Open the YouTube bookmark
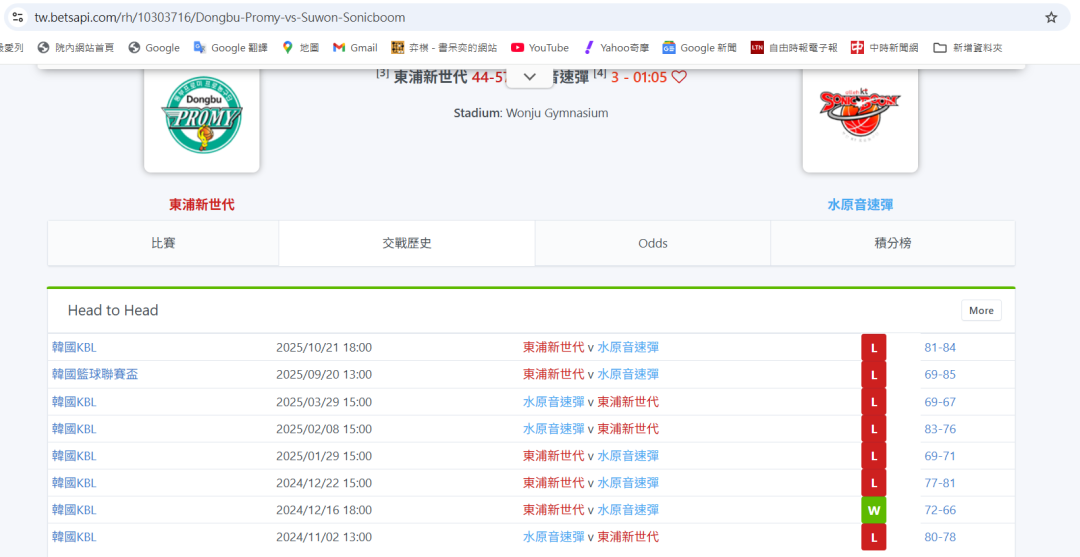Screen dimensions: 1080x557 coord(540,47)
